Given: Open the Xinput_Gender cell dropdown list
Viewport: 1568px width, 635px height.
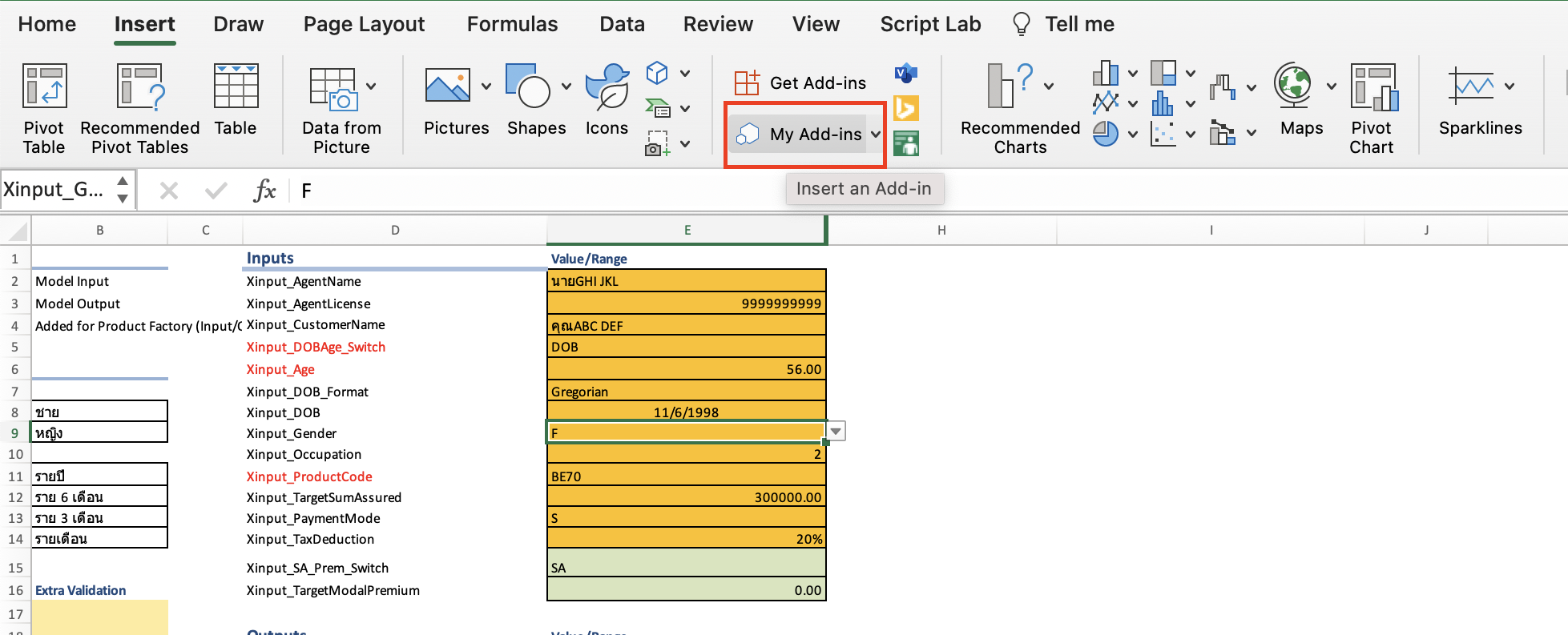Looking at the screenshot, I should [x=836, y=432].
